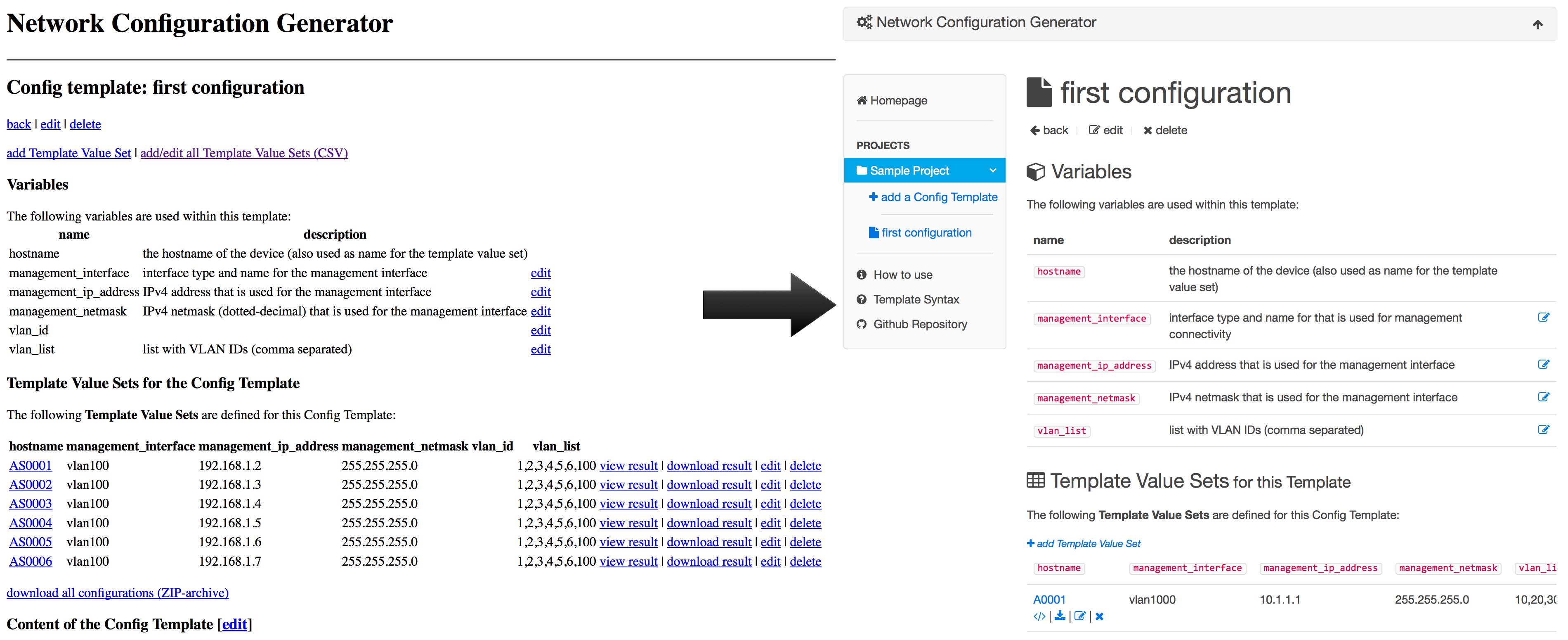The height and width of the screenshot is (640, 1568).
Task: Edit A0001 value set via pencil icon
Action: (1080, 616)
